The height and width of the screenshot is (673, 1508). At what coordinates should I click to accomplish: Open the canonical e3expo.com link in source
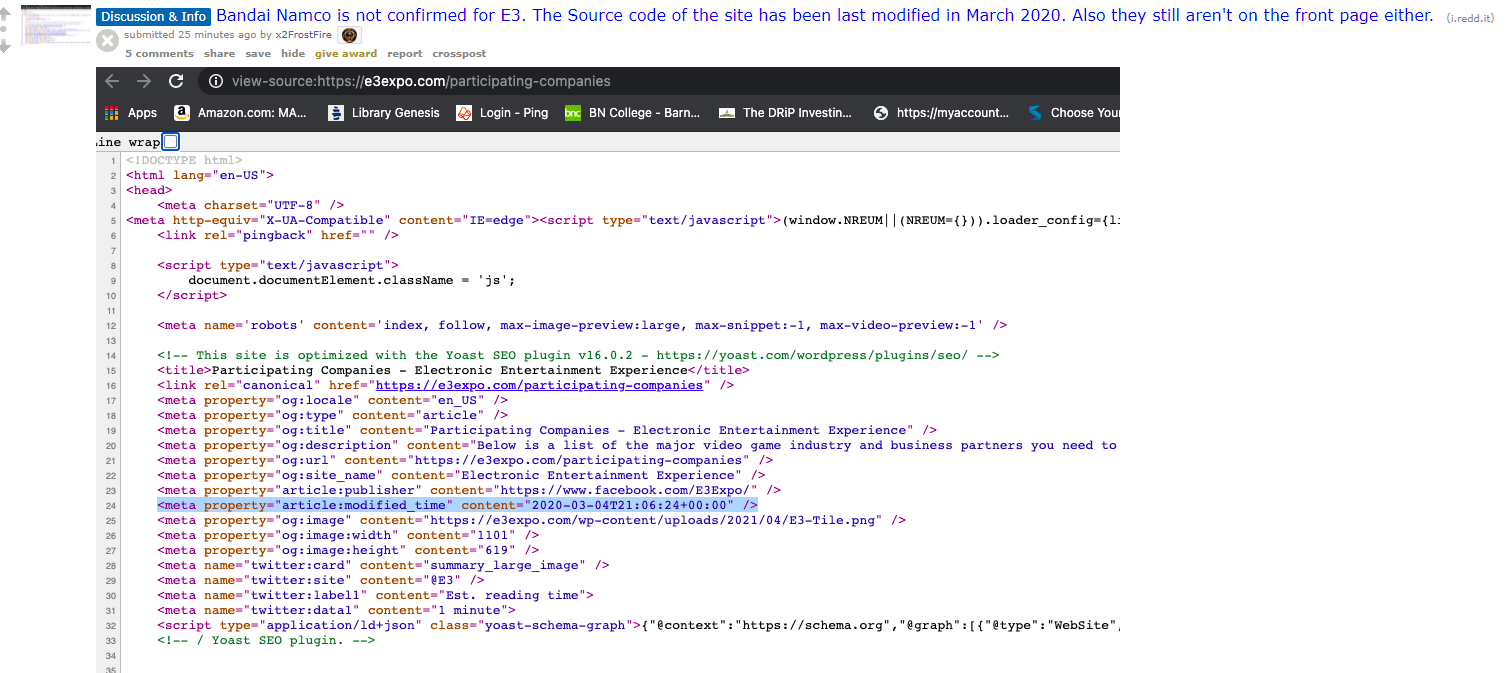pos(539,385)
